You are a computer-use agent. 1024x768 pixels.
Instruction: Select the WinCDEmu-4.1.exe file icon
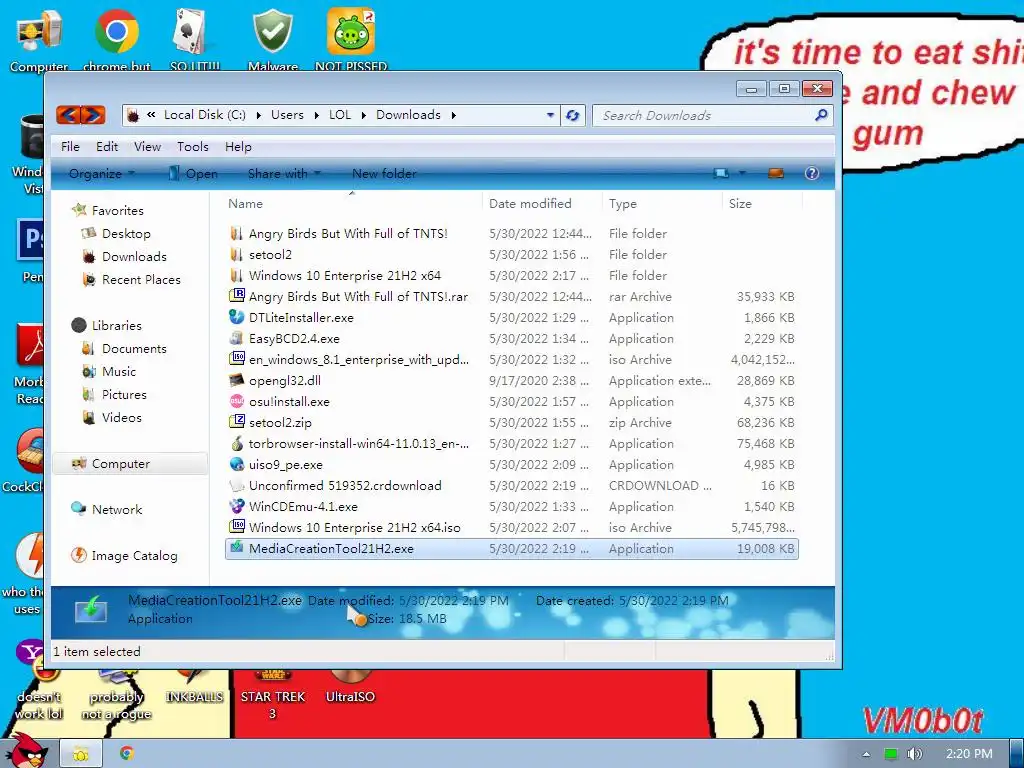click(x=236, y=506)
